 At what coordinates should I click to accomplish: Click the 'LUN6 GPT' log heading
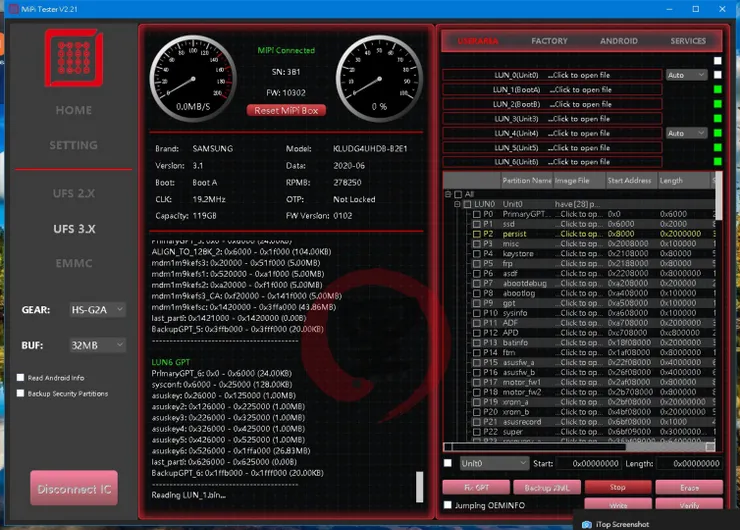pyautogui.click(x=171, y=362)
